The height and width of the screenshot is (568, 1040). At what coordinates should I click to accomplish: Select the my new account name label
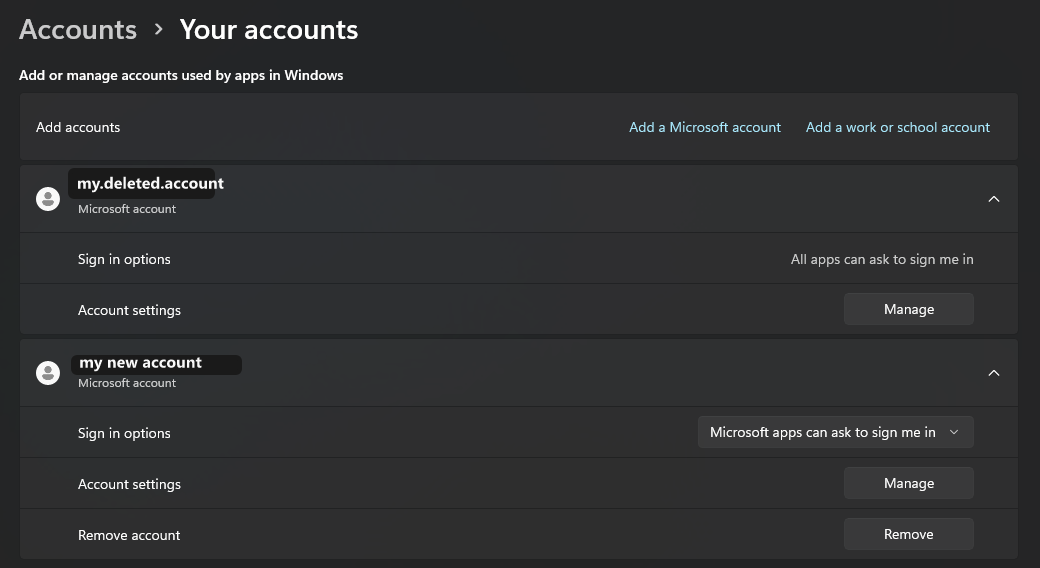coord(141,363)
